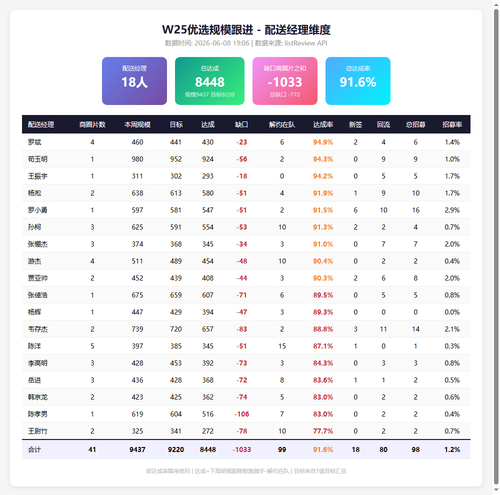The image size is (500, 495).
Task: Select the purple 配送经理 18人 summary card
Action: tap(134, 81)
